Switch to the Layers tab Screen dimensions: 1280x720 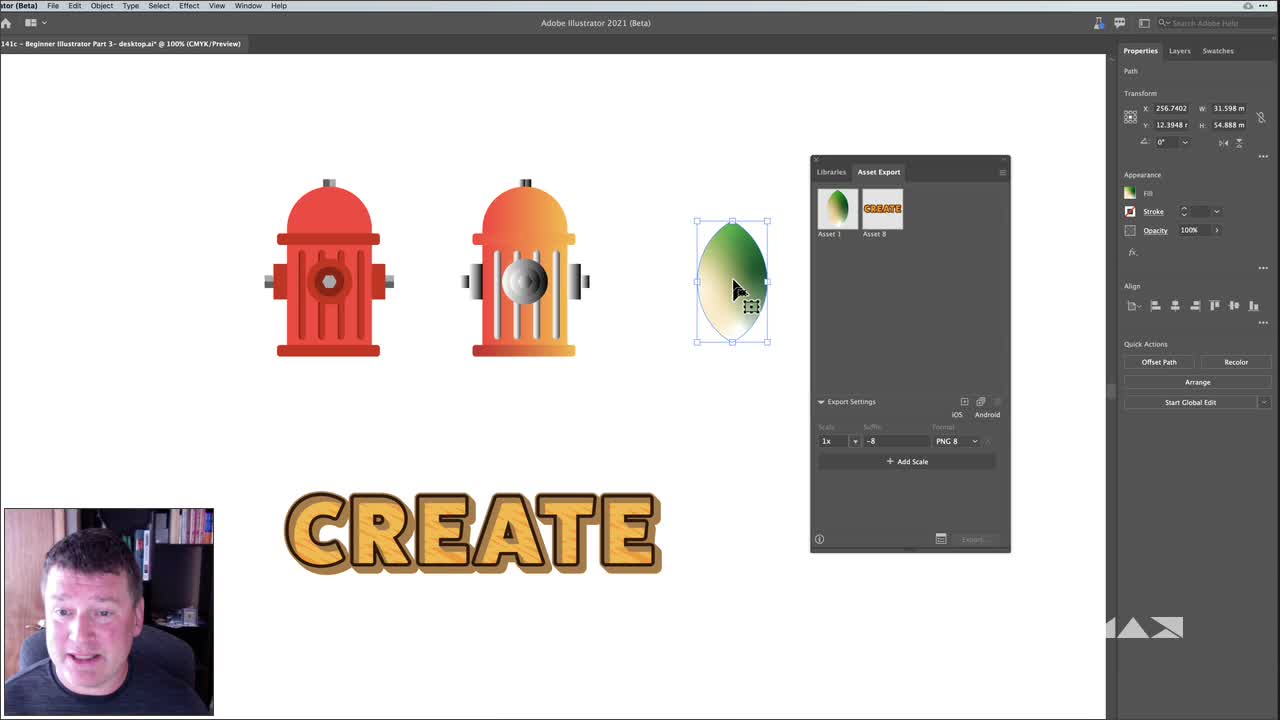click(x=1179, y=51)
